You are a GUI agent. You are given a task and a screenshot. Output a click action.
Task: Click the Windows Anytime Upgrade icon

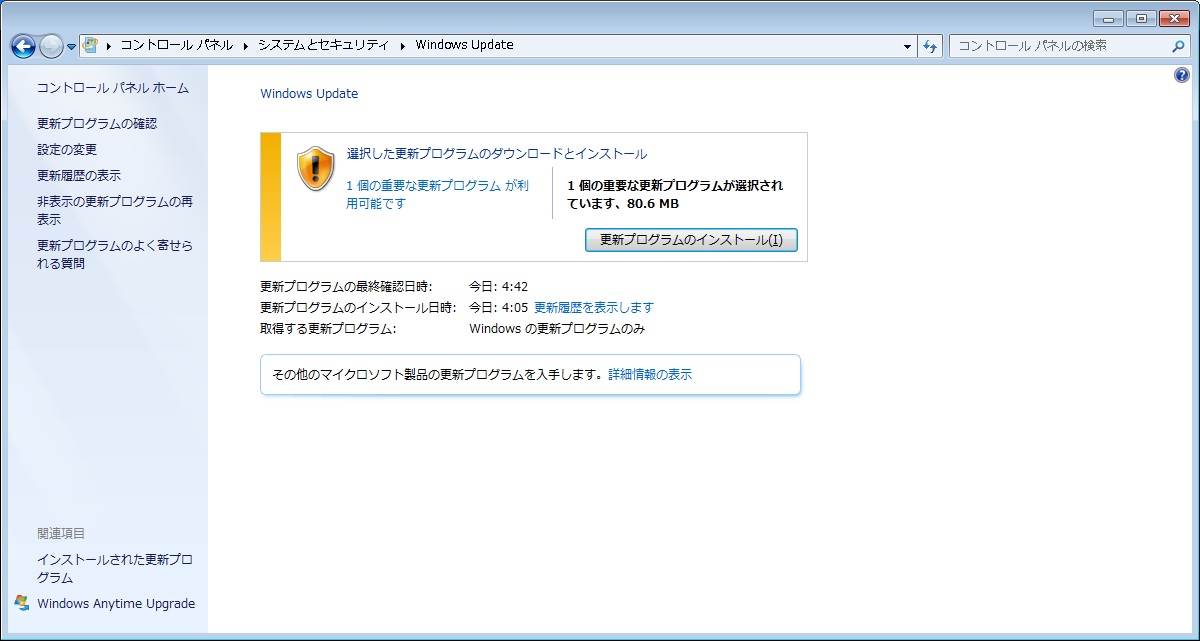20,603
